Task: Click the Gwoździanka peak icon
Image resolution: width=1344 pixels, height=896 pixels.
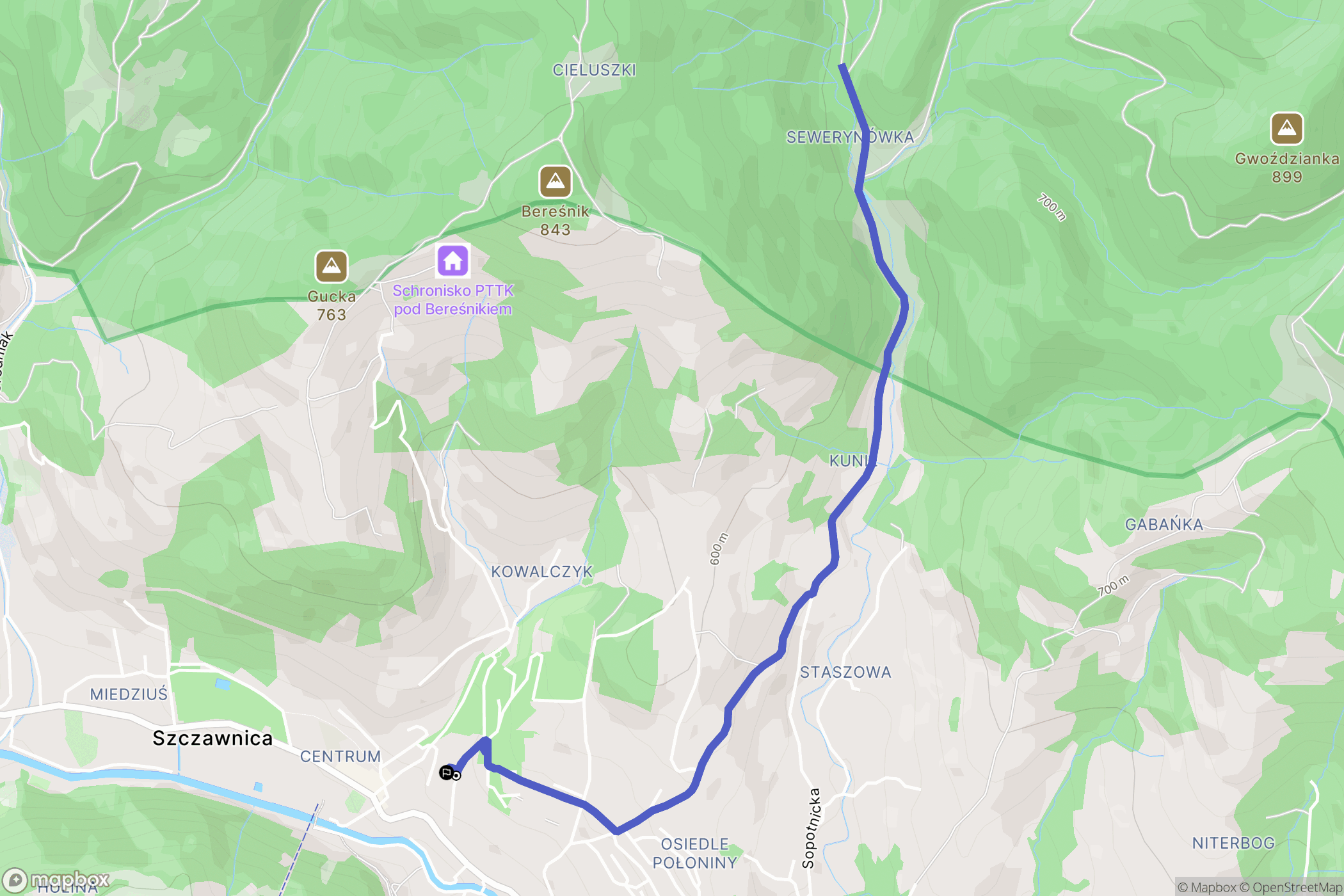Action: pyautogui.click(x=1286, y=129)
